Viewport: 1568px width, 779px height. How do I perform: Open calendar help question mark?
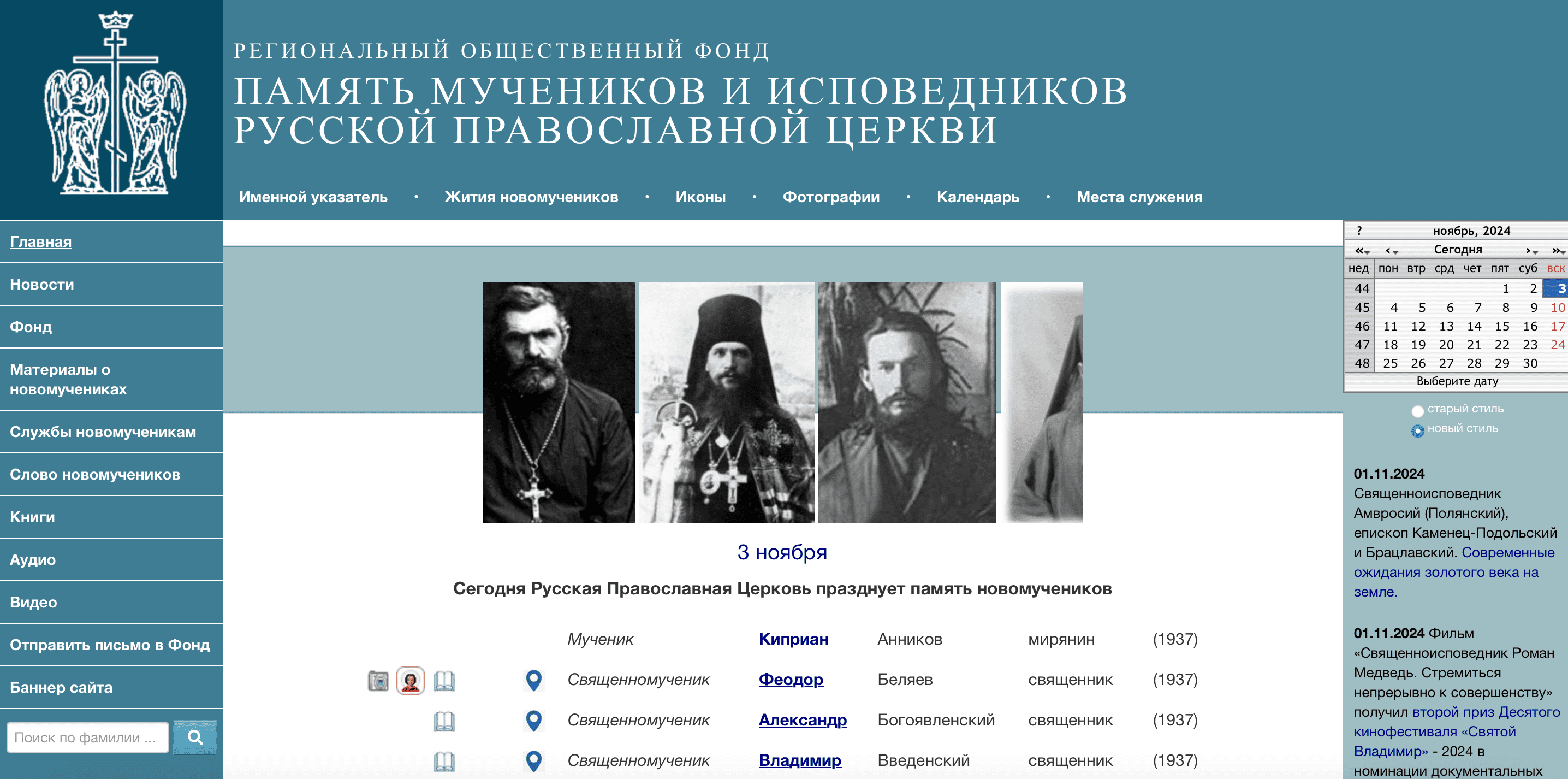[x=1359, y=231]
